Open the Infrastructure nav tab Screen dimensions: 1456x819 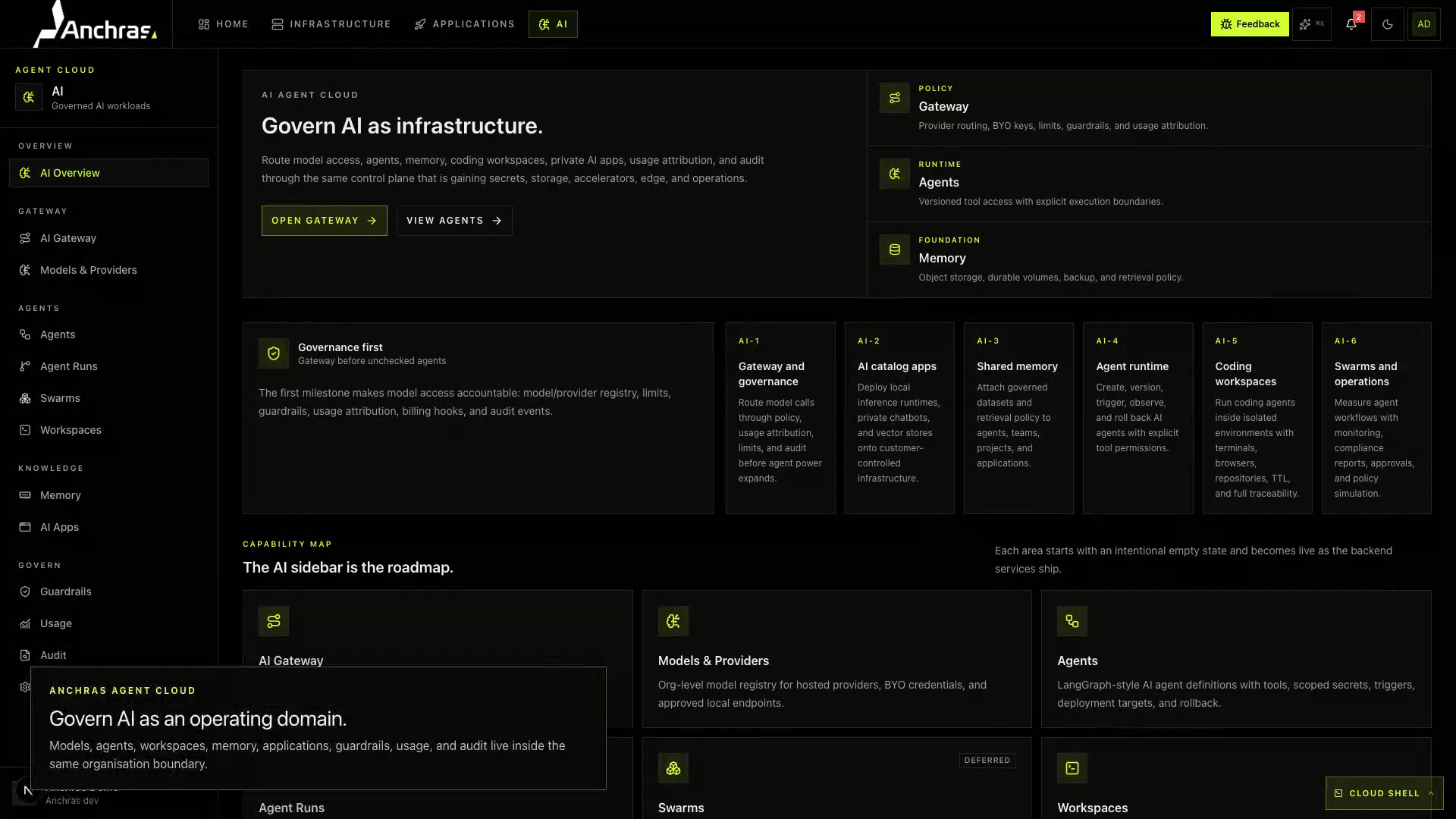[331, 24]
